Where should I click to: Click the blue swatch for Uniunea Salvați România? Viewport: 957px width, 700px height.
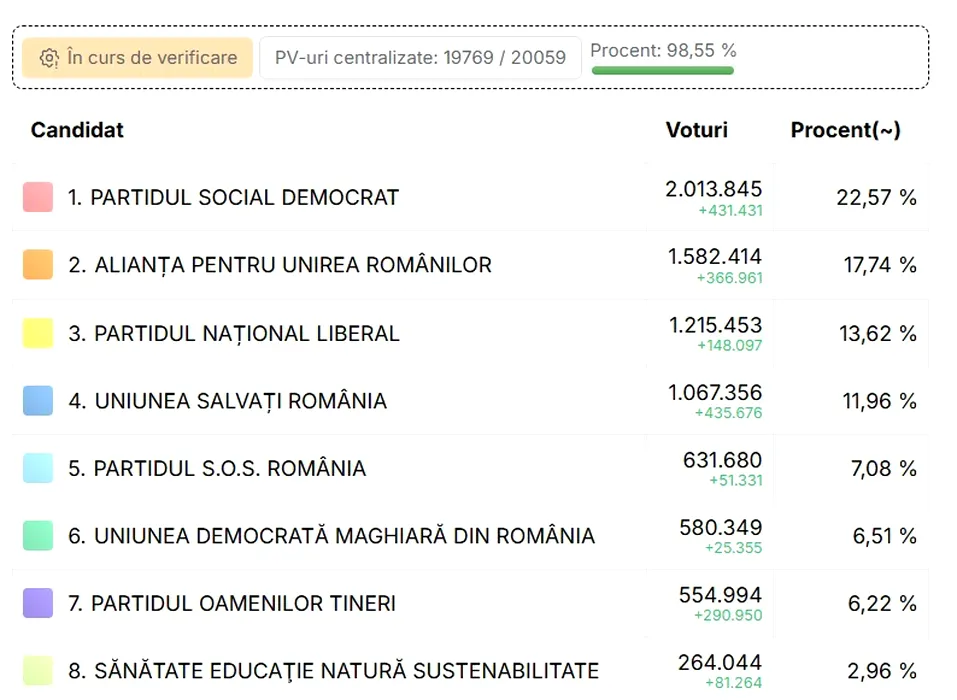[x=38, y=400]
